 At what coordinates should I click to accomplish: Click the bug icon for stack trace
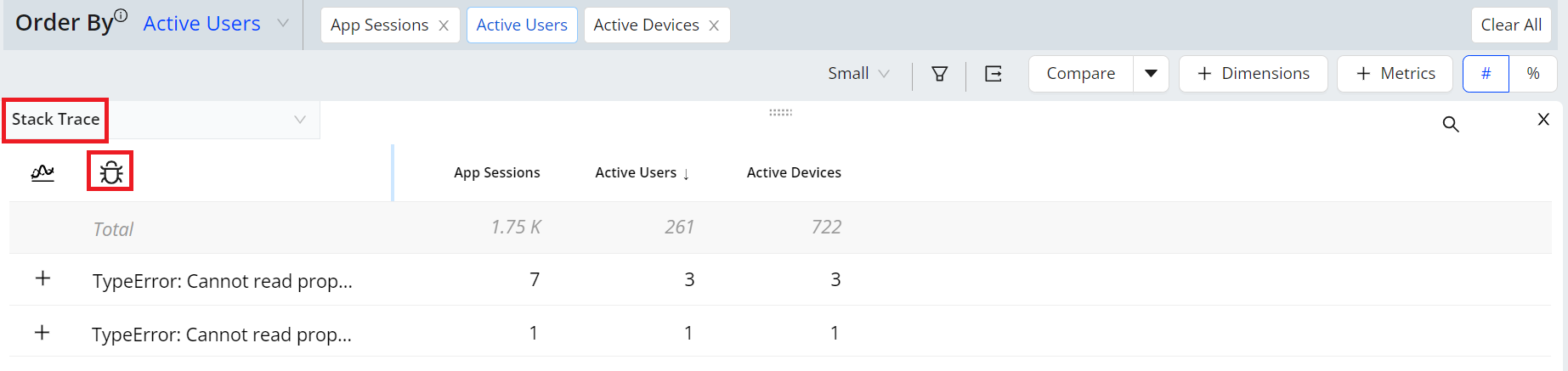point(111,172)
